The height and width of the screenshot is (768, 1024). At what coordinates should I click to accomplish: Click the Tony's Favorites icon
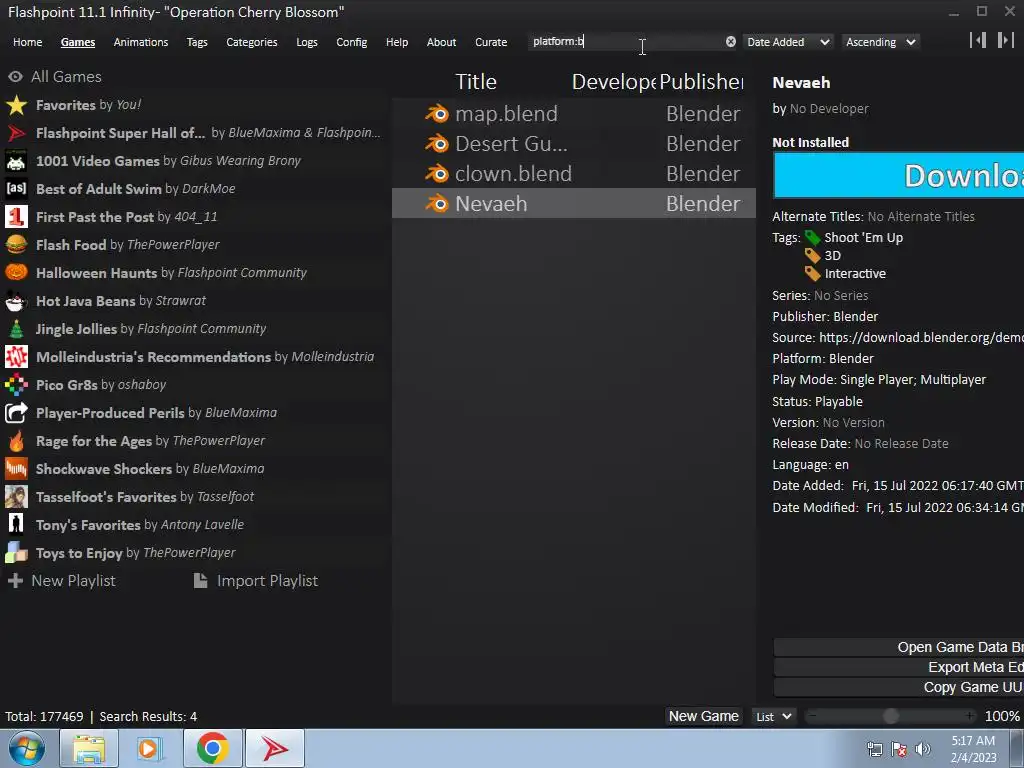click(16, 525)
